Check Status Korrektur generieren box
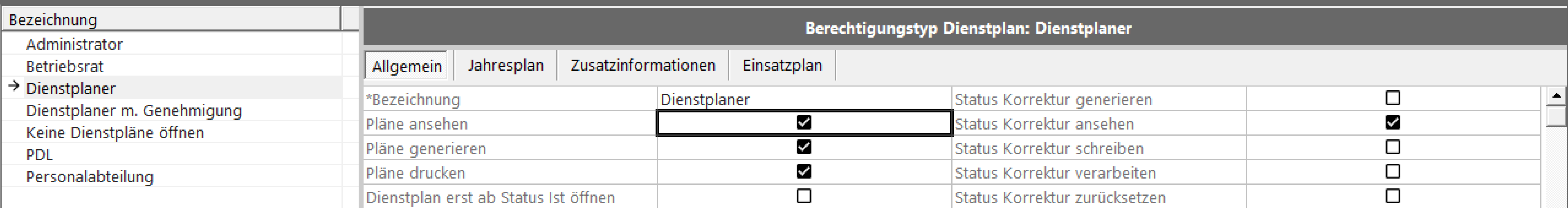 (1392, 98)
